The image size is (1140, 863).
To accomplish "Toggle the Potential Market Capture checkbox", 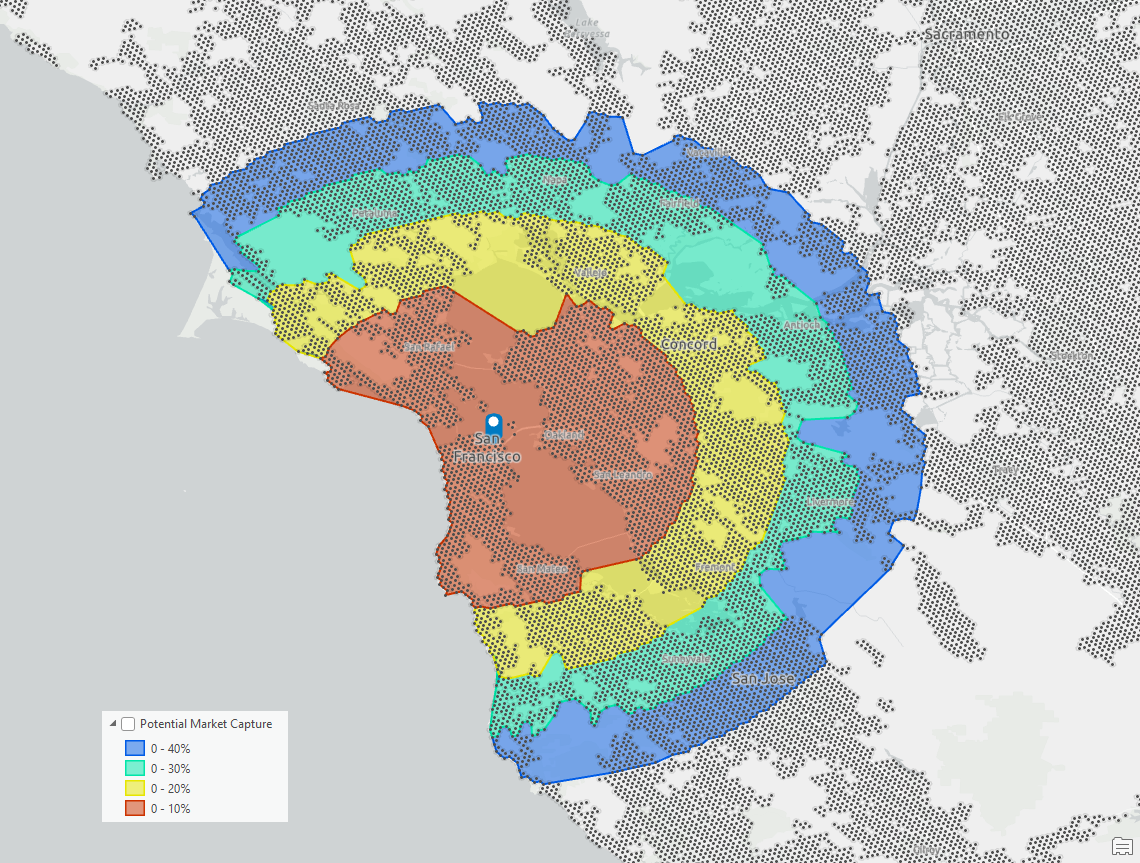I will [127, 723].
